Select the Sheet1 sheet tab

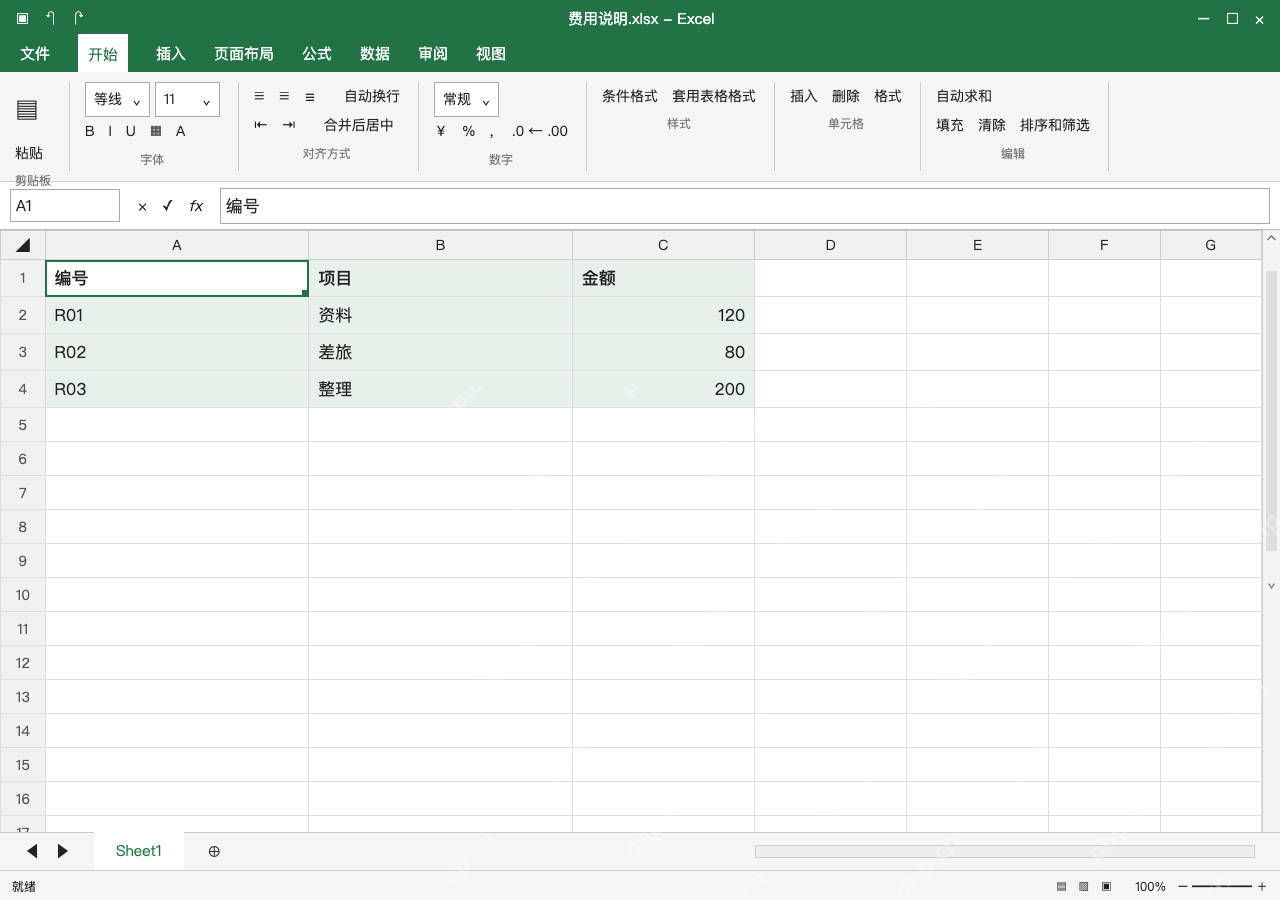(x=139, y=851)
